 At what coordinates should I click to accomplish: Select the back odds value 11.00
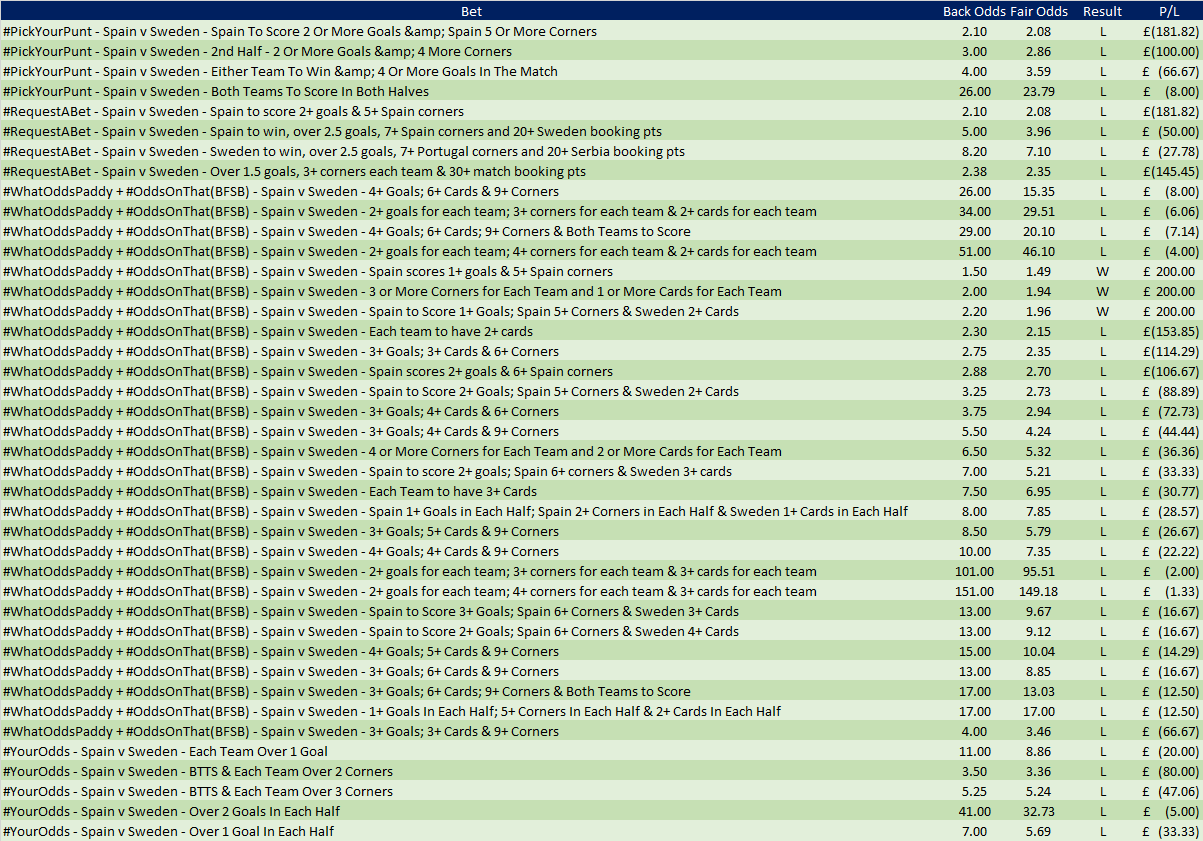[974, 751]
